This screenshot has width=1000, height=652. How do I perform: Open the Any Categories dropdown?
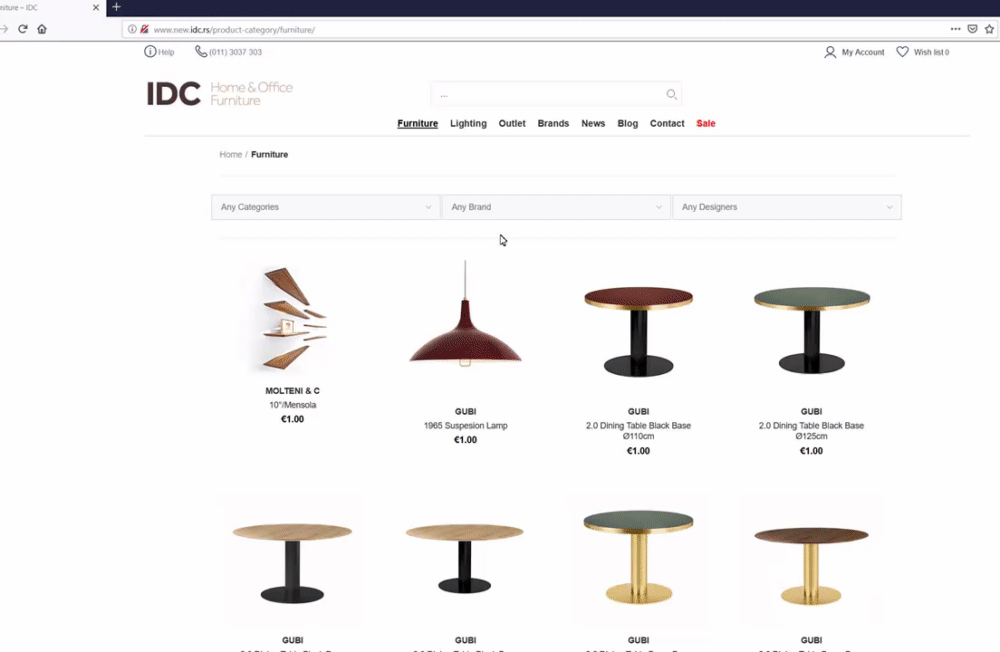[325, 207]
